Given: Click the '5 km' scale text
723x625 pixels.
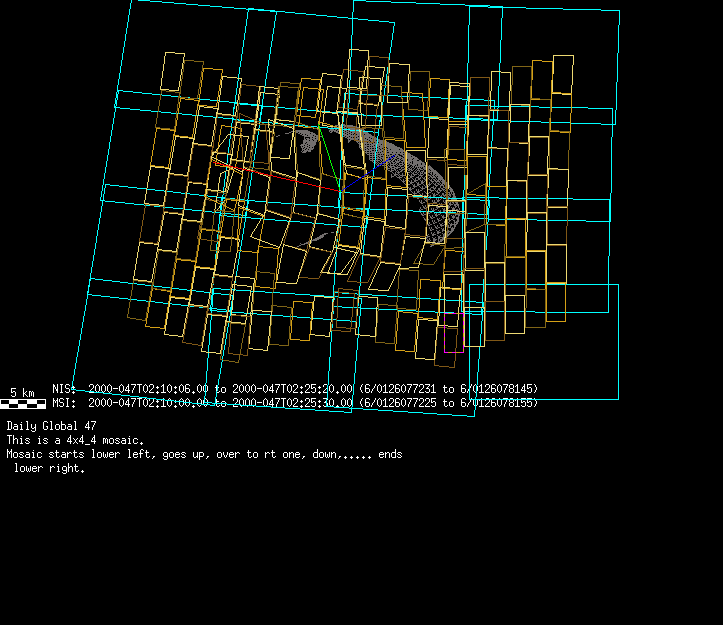Looking at the screenshot, I should [22, 392].
